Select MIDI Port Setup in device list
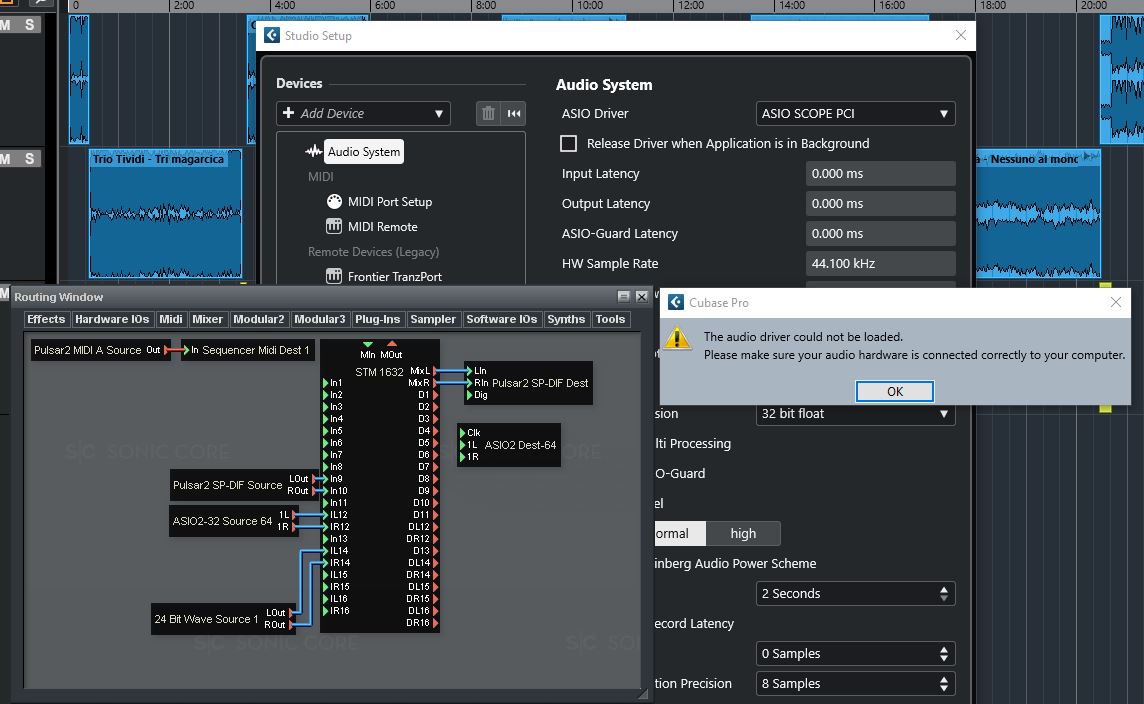 [x=390, y=201]
